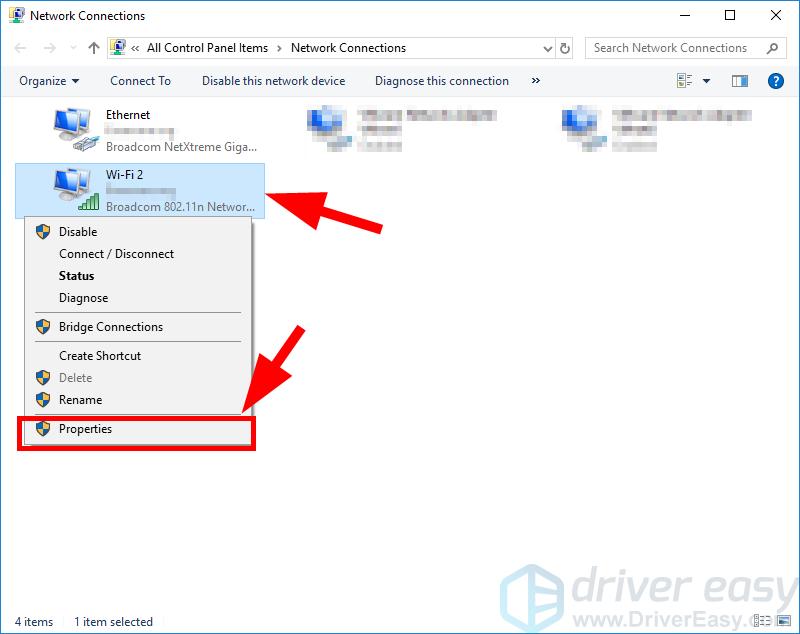
Task: Click the Help question mark icon
Action: [x=775, y=81]
